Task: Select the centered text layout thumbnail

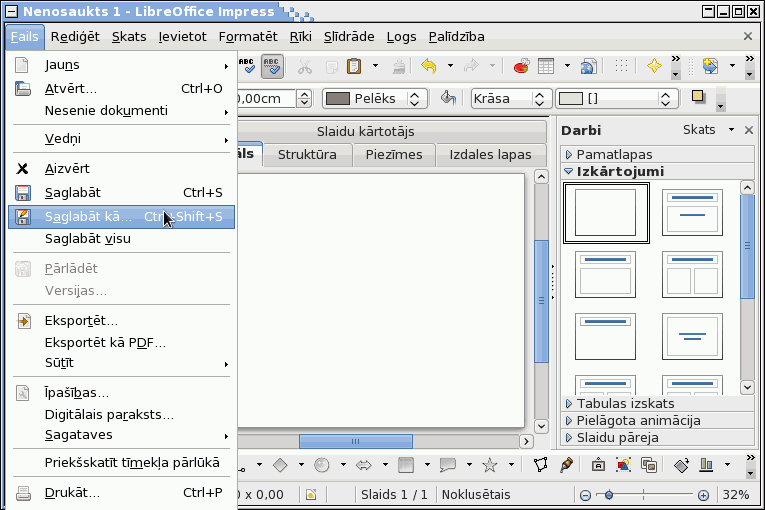Action: click(692, 337)
